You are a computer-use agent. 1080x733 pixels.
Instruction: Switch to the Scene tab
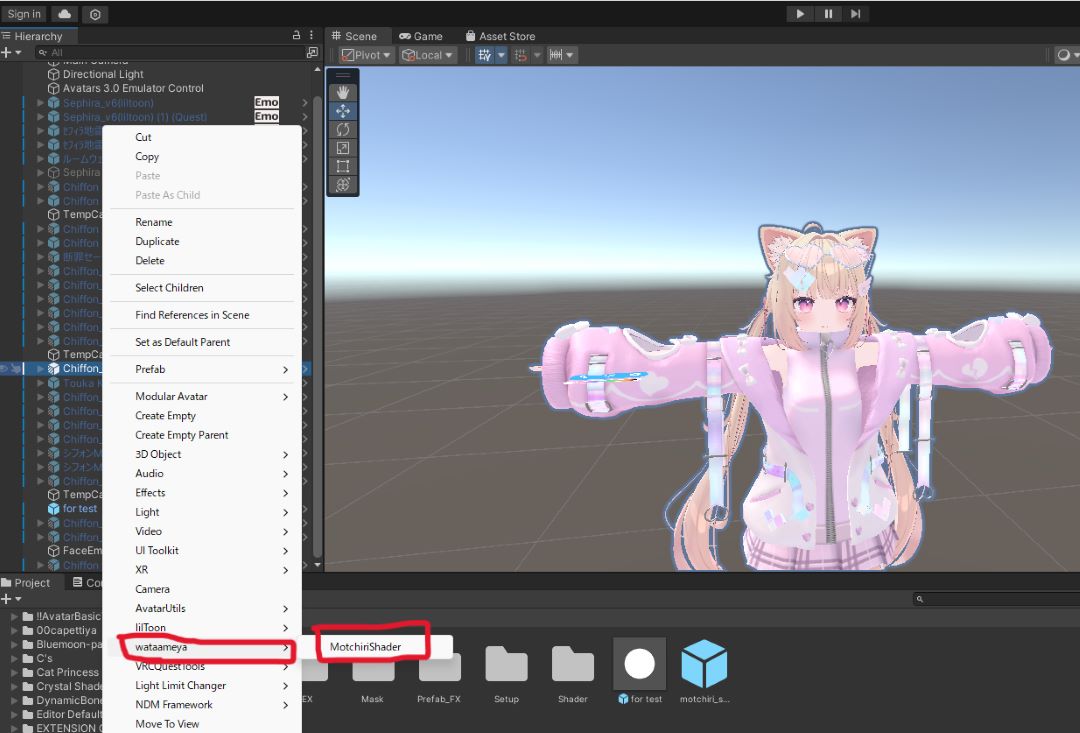point(354,36)
